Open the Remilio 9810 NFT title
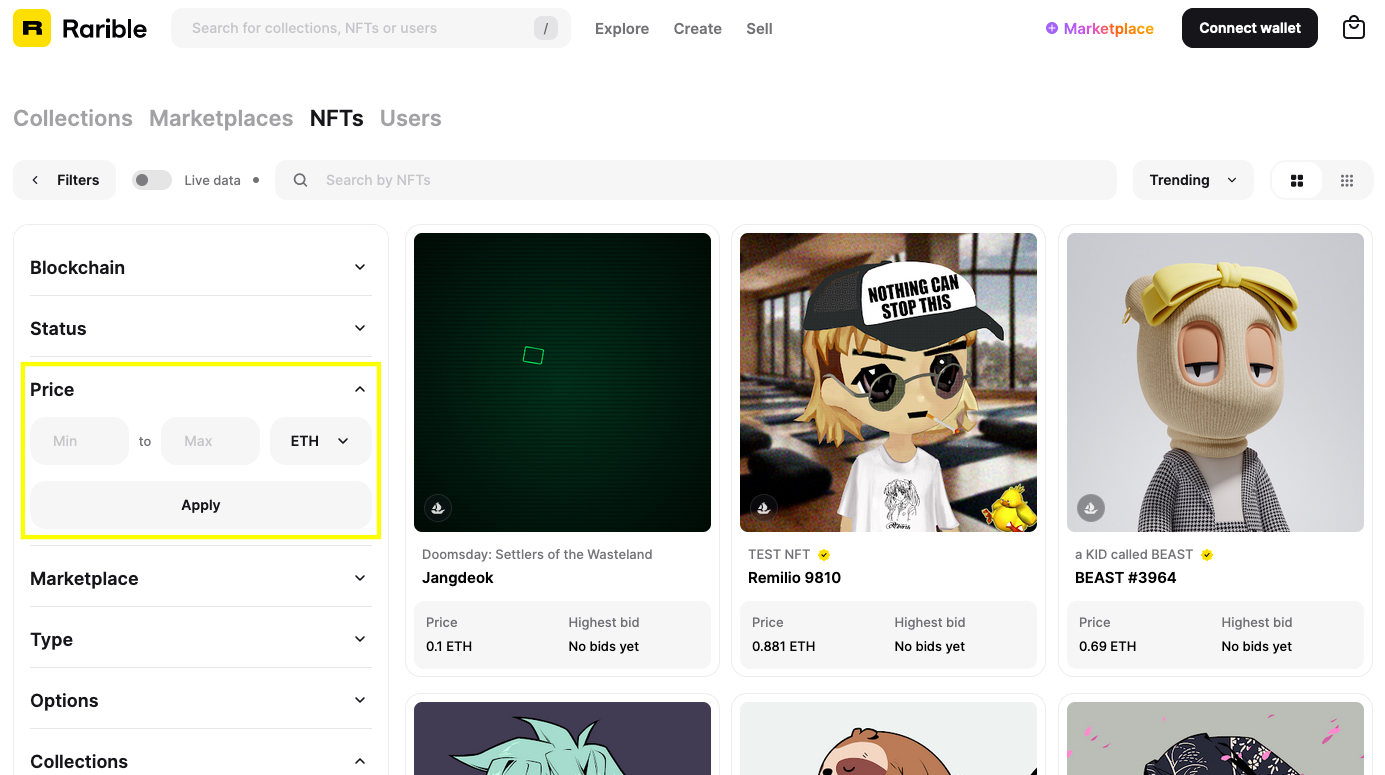Viewport: 1385px width, 775px height. tap(795, 578)
